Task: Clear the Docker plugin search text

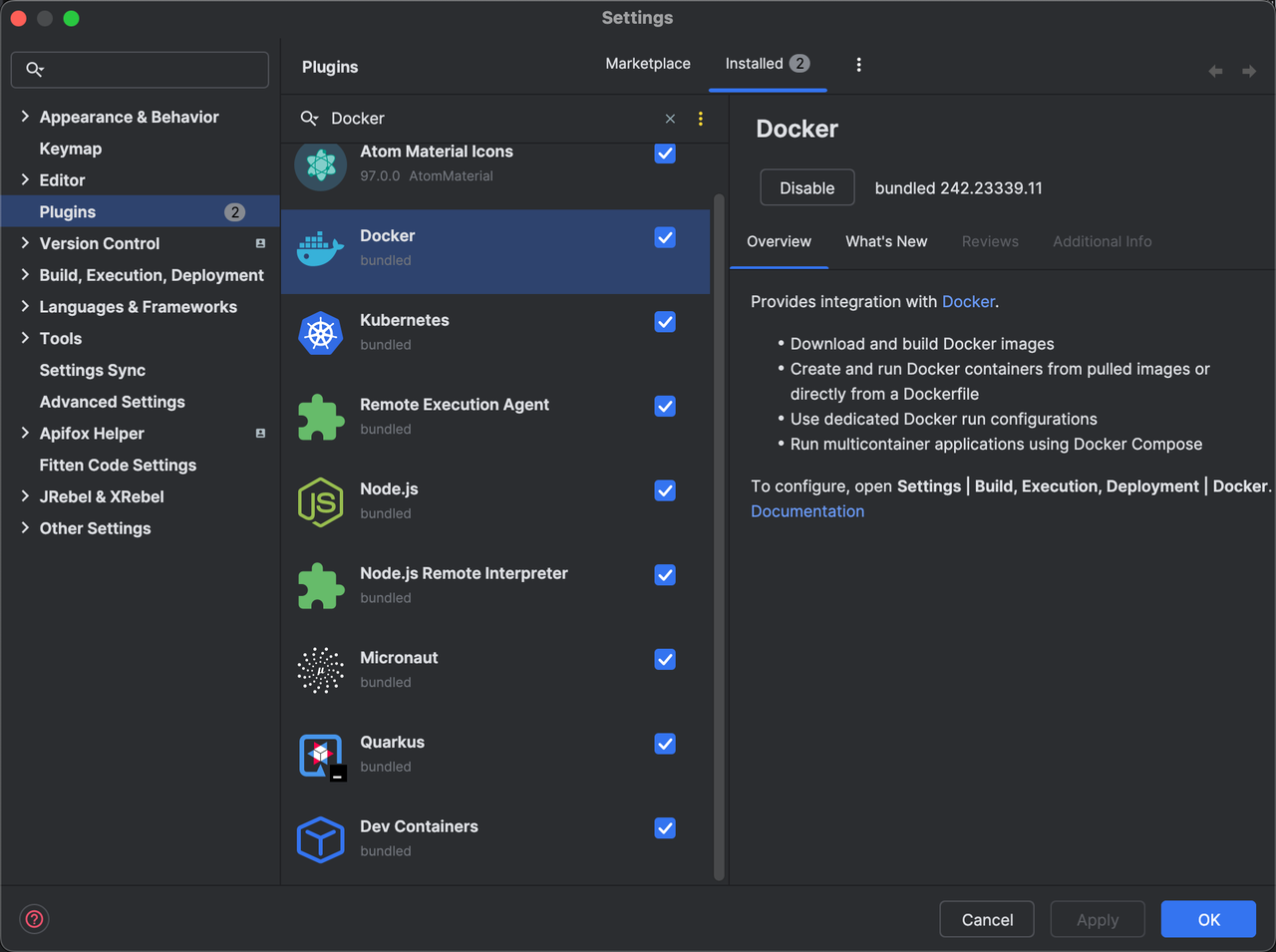Action: coord(670,119)
